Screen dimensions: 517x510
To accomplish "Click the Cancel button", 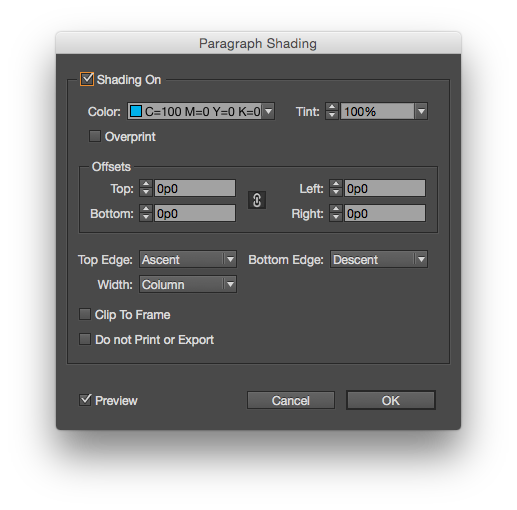I will (x=291, y=400).
